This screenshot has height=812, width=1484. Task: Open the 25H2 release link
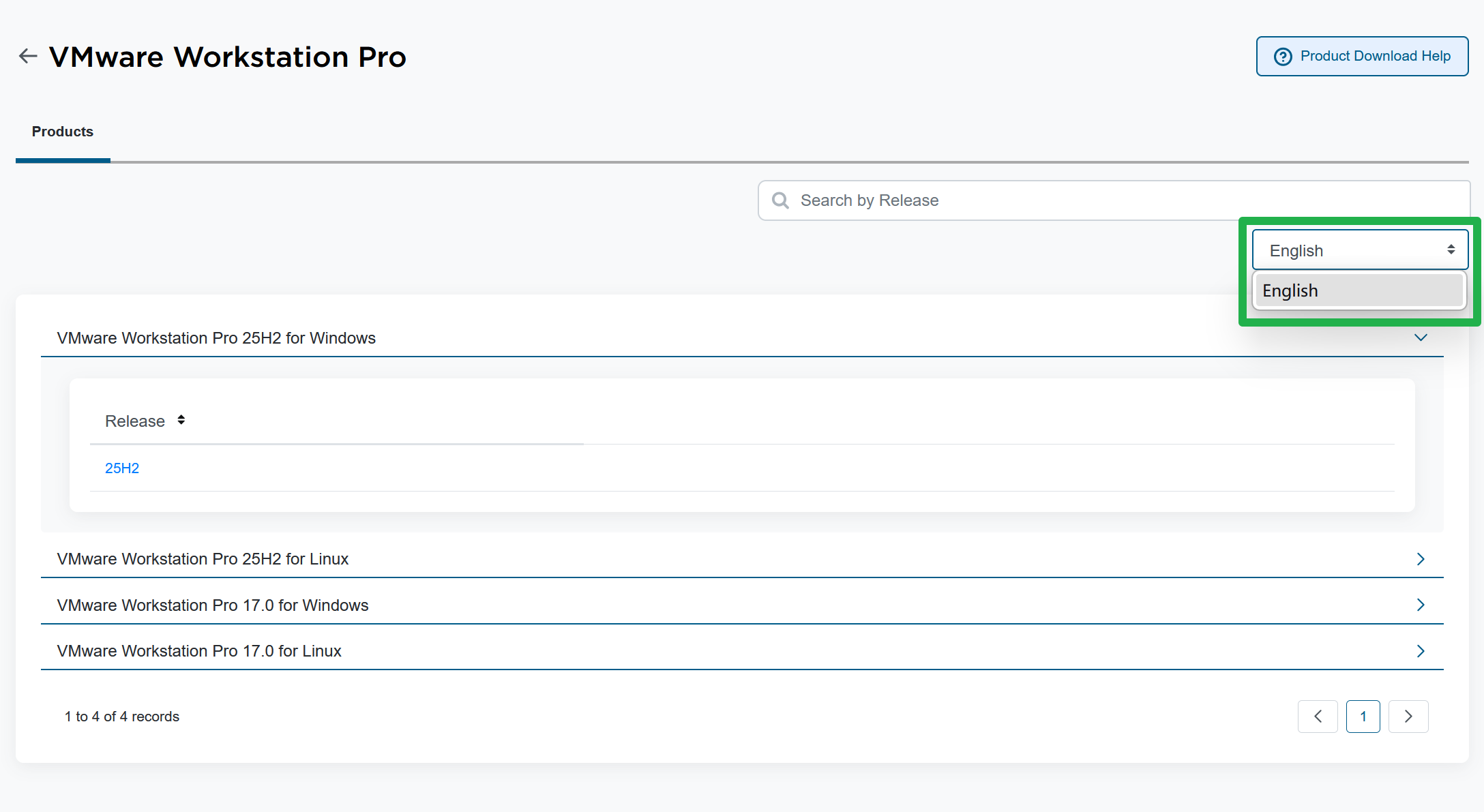coord(122,468)
